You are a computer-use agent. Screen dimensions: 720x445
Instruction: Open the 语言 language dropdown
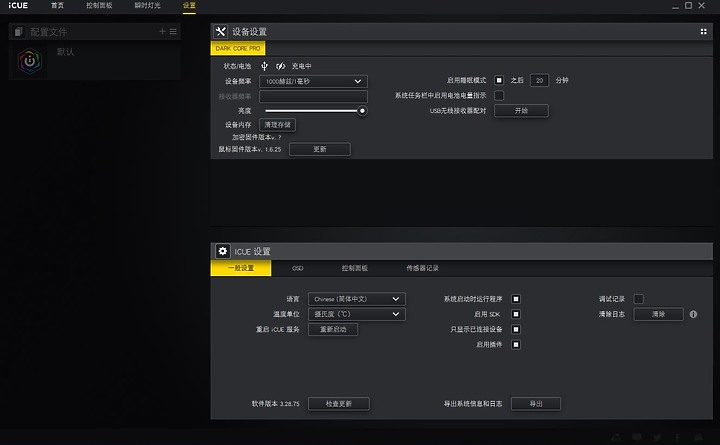[357, 299]
